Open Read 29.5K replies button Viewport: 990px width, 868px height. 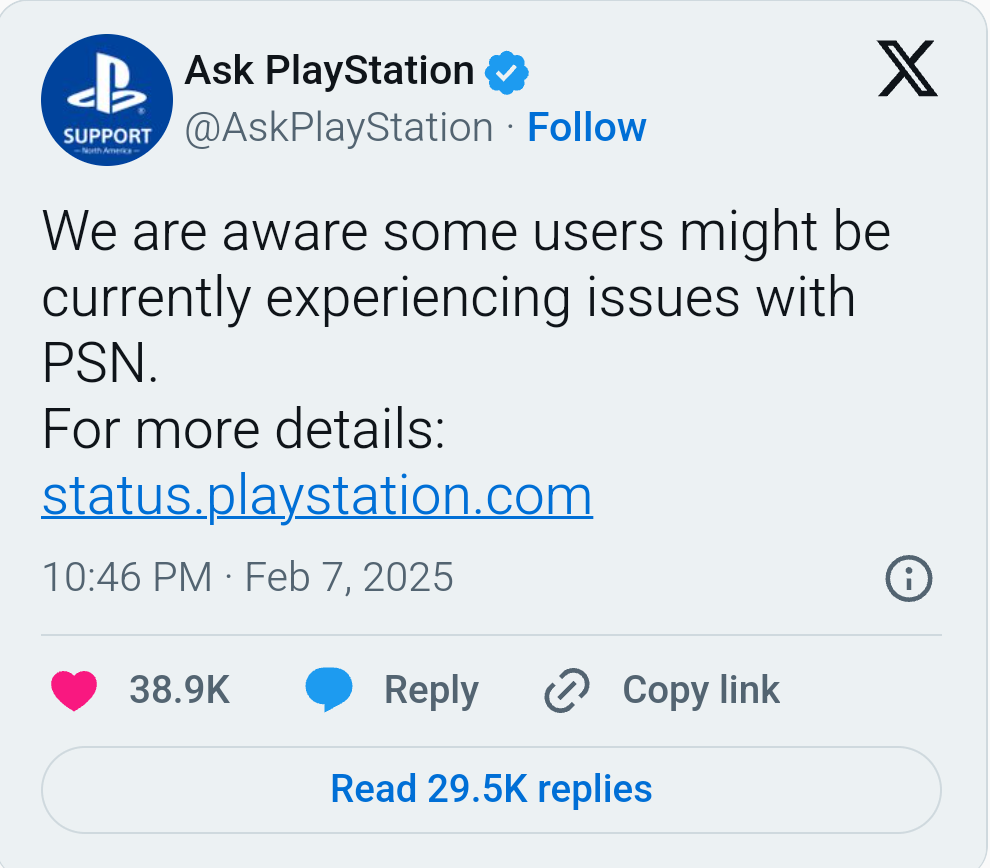click(x=491, y=790)
